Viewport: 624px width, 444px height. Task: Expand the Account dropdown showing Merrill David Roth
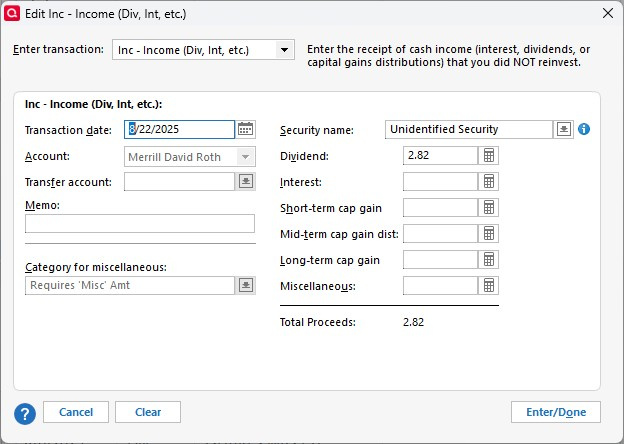pyautogui.click(x=246, y=157)
